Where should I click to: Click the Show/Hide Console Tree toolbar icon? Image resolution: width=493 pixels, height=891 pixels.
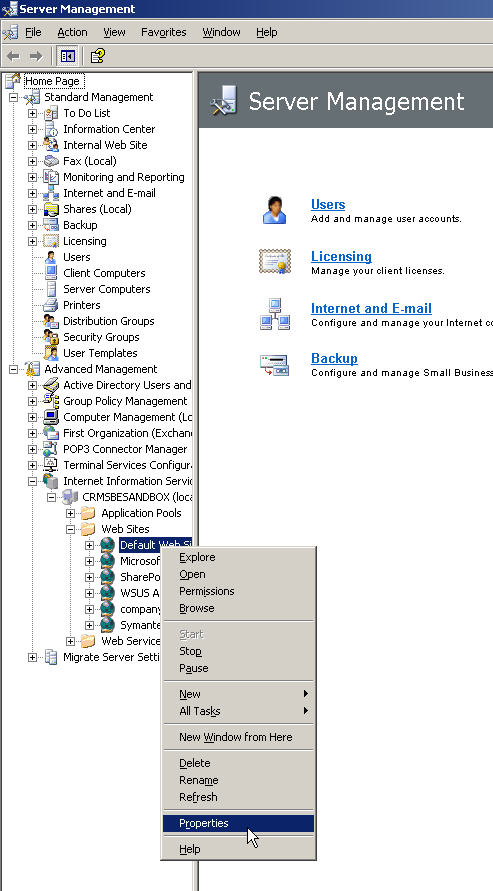click(68, 56)
